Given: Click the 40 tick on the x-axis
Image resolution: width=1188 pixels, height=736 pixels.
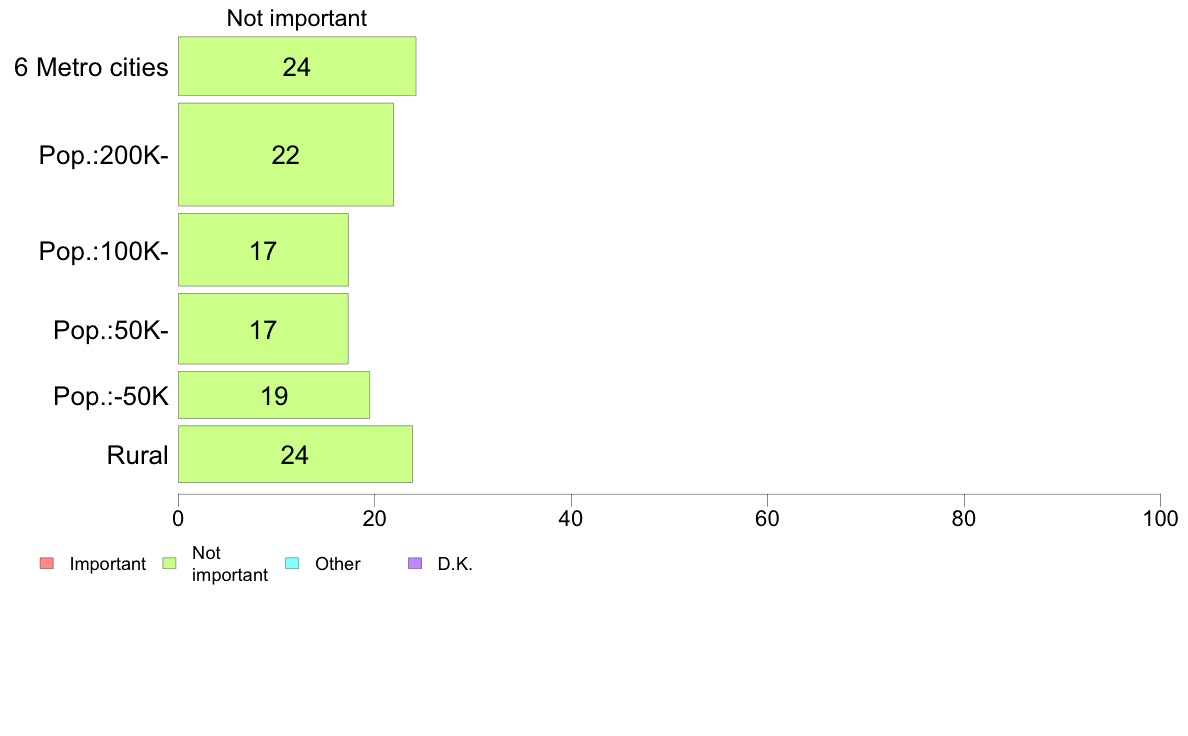Looking at the screenshot, I should [571, 518].
